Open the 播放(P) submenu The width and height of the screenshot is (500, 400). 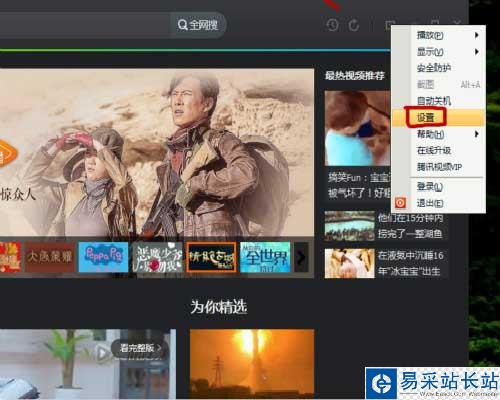[438, 35]
